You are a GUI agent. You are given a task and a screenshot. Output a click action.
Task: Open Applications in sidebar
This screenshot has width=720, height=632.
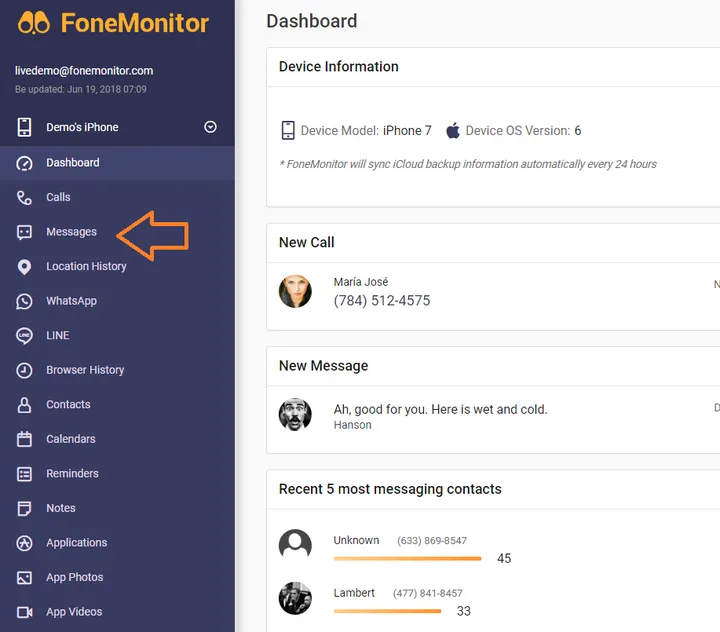coord(117,542)
